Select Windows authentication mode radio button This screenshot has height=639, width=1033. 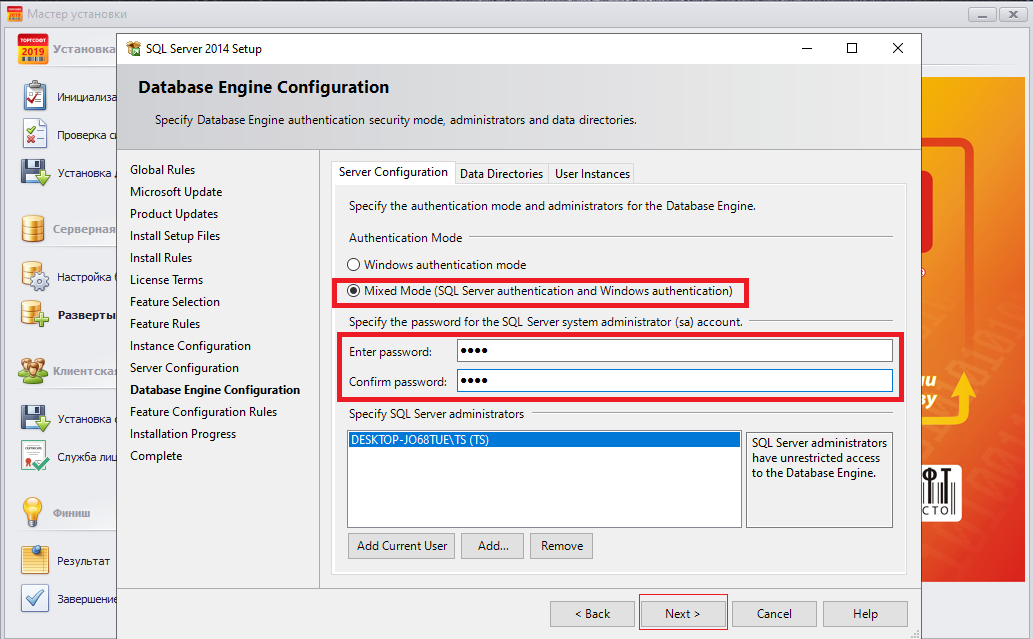pos(352,265)
